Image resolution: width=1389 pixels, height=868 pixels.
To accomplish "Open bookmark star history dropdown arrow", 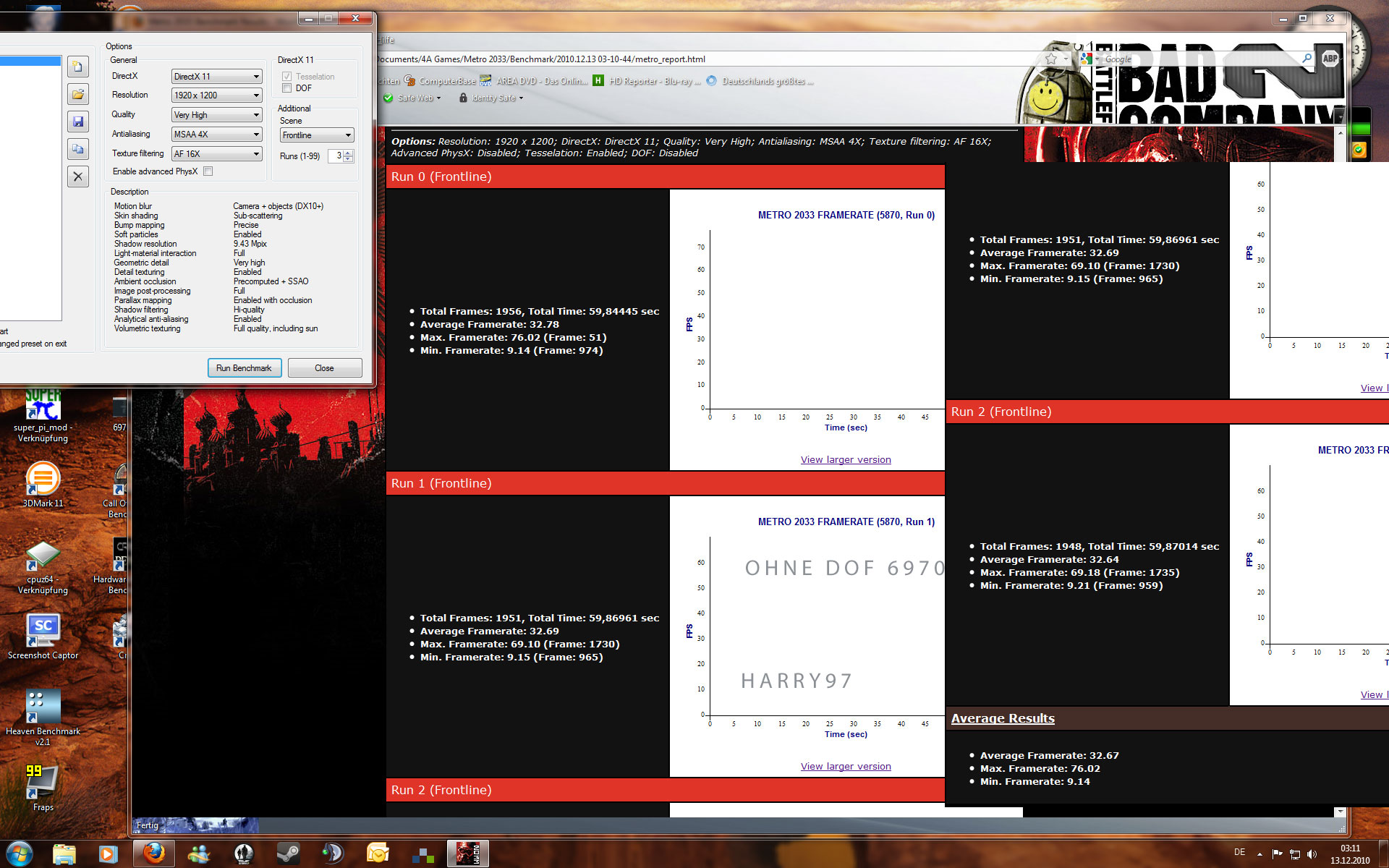I will click(x=1065, y=59).
